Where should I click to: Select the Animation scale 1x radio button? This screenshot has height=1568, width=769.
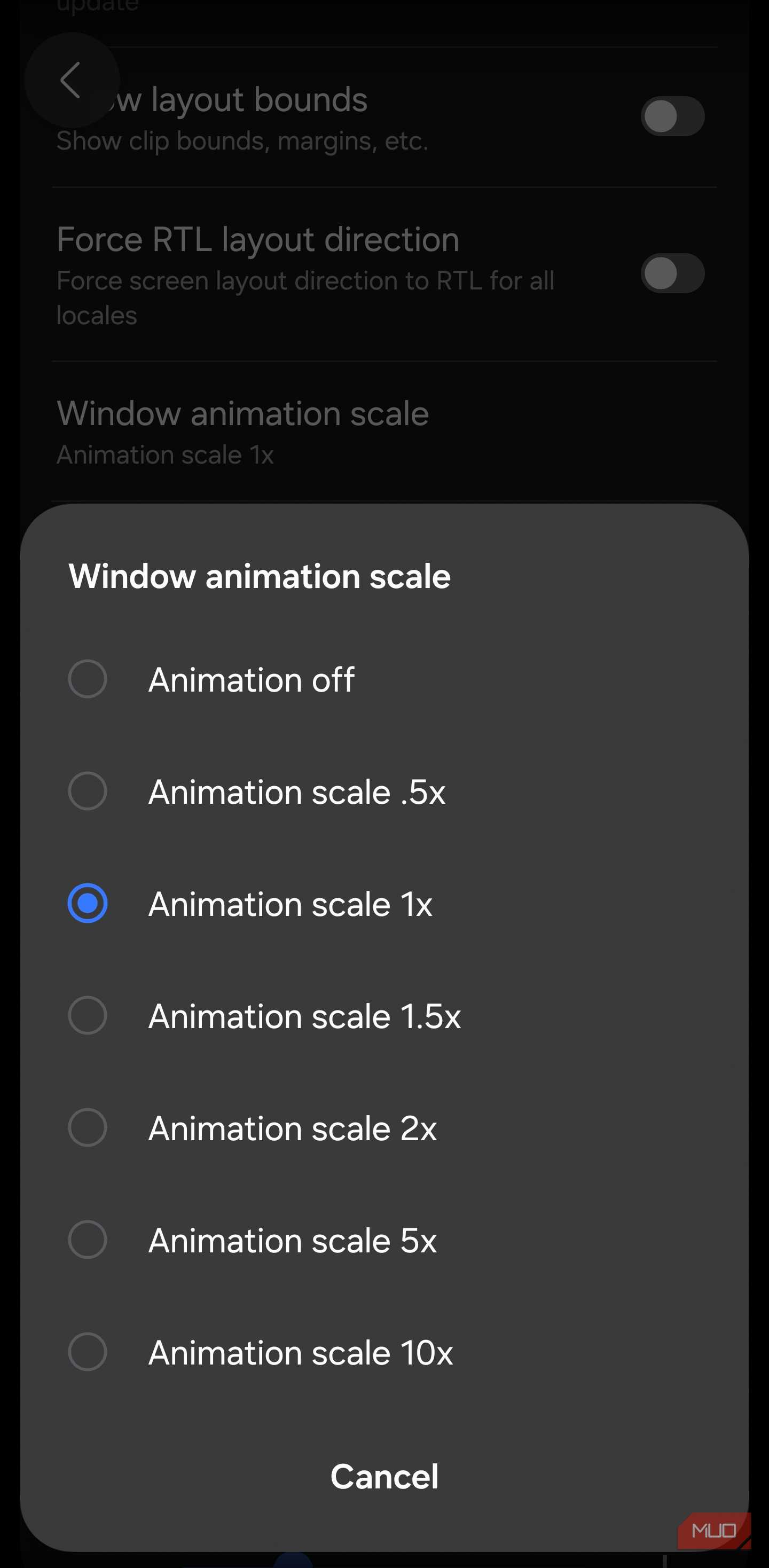click(88, 903)
